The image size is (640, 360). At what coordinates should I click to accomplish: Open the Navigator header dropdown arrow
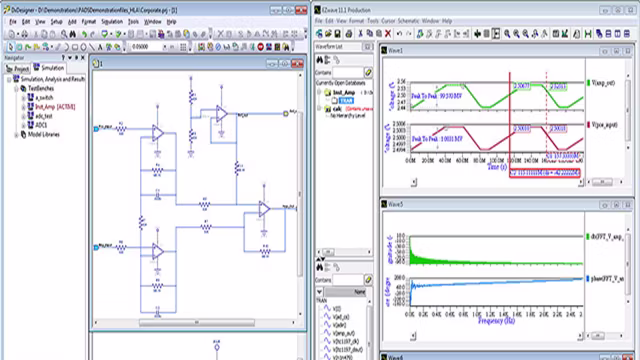pos(70,58)
